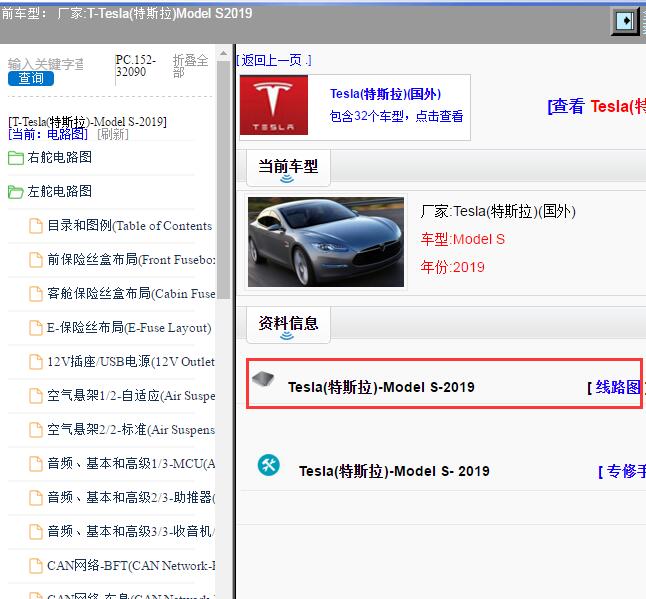
Task: Open file icon for E-保险丝布局 entry
Action: coord(36,328)
